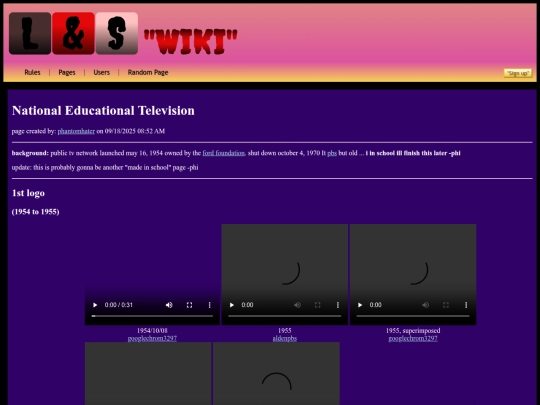Open the googlechrom3297 link under the 1955, superimposed video
540x405 pixels.
click(x=413, y=339)
